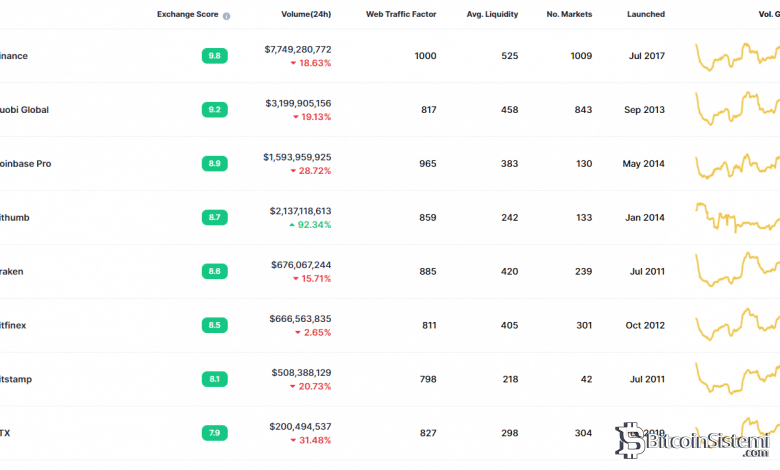Sort by Web Traffic Factor header
The image size is (780, 470).
tap(401, 15)
